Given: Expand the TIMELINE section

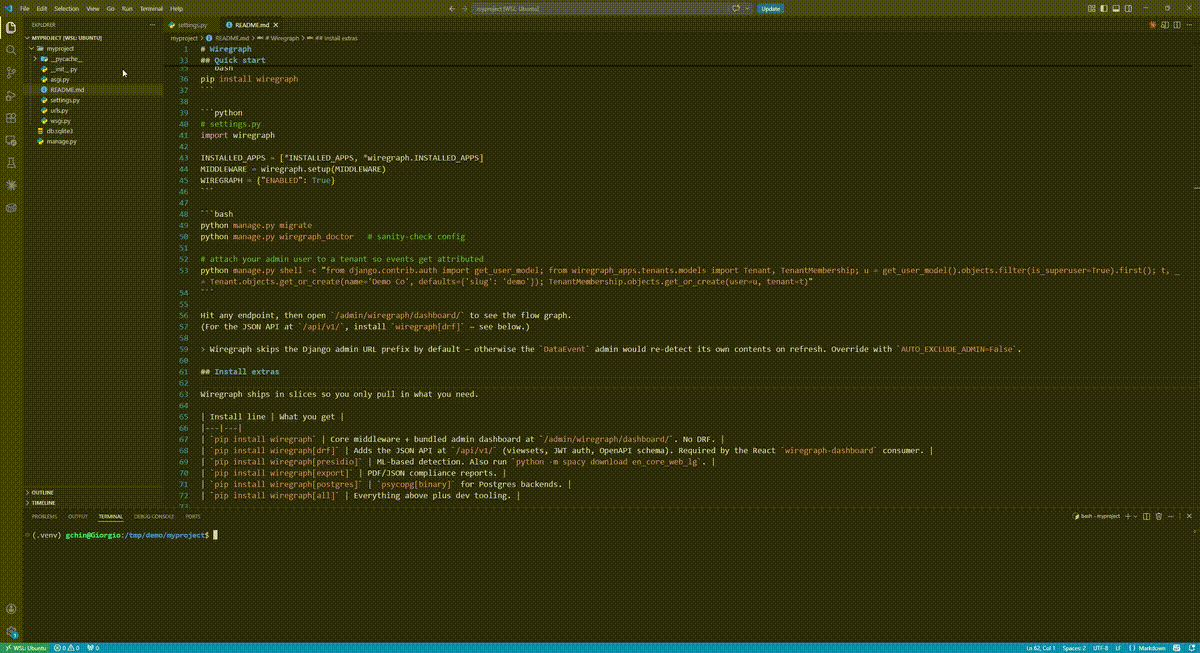Looking at the screenshot, I should tap(43, 503).
